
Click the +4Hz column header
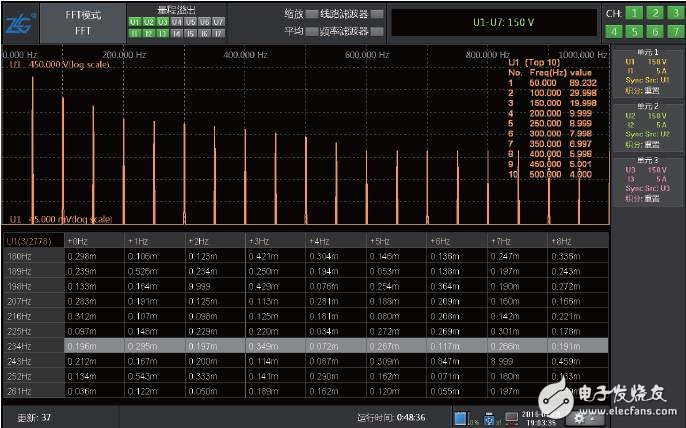pyautogui.click(x=336, y=241)
